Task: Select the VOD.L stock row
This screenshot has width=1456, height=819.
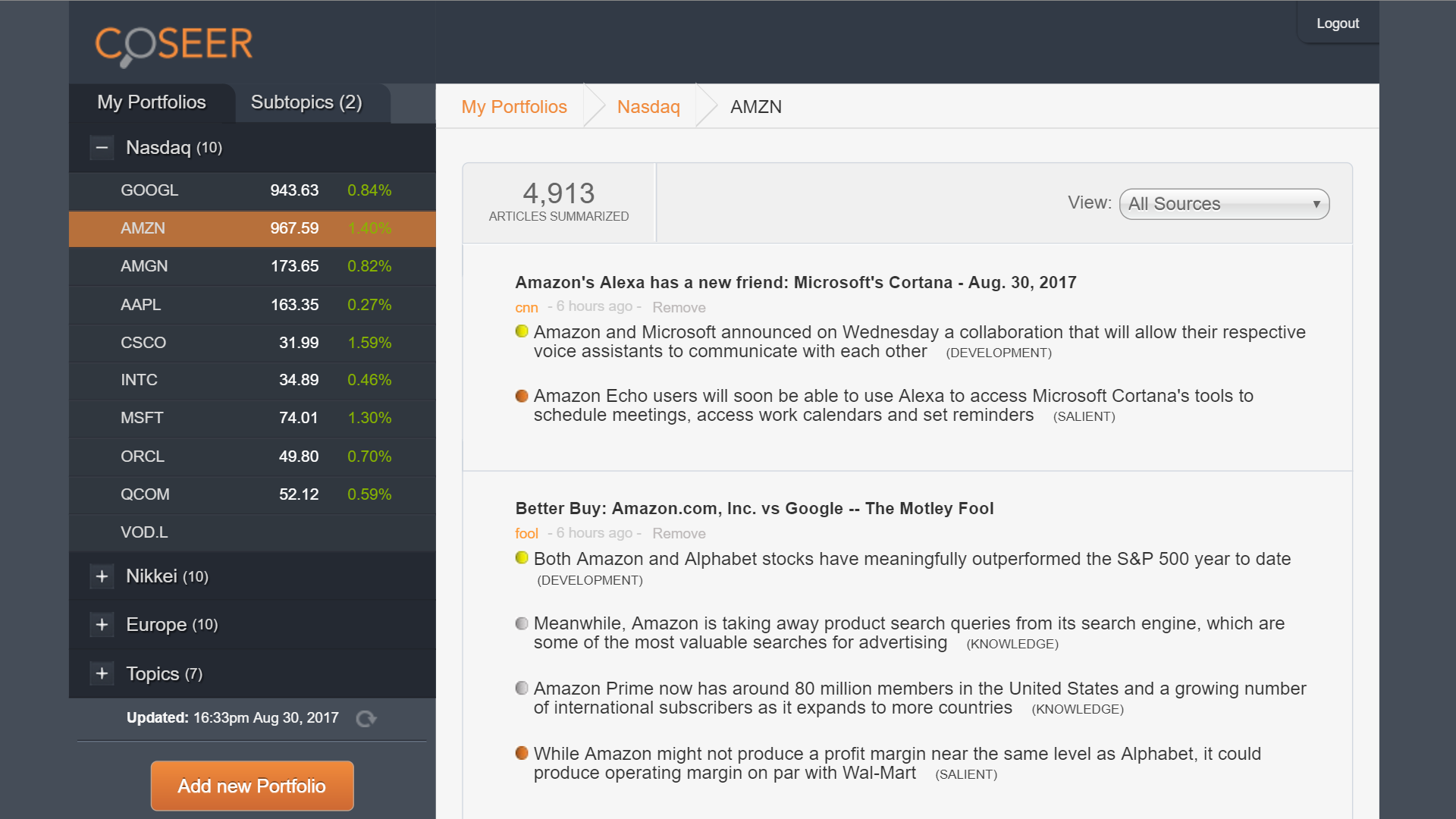Action: tap(253, 532)
